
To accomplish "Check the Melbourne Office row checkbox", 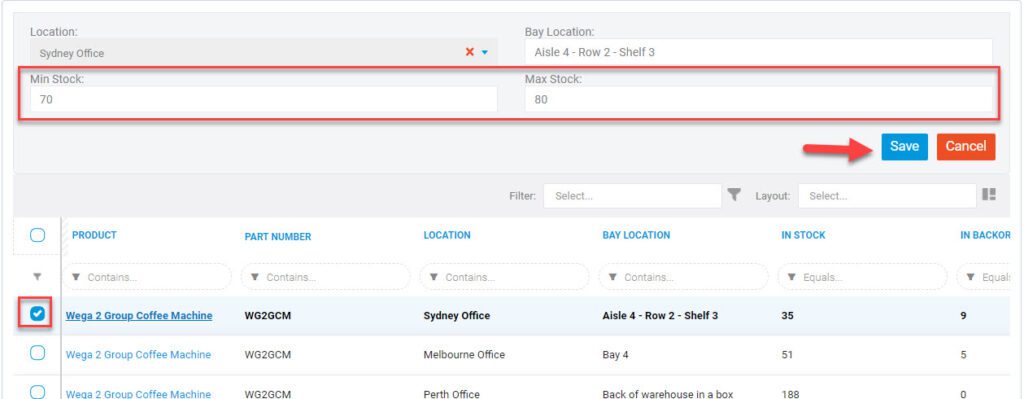I will [x=38, y=353].
